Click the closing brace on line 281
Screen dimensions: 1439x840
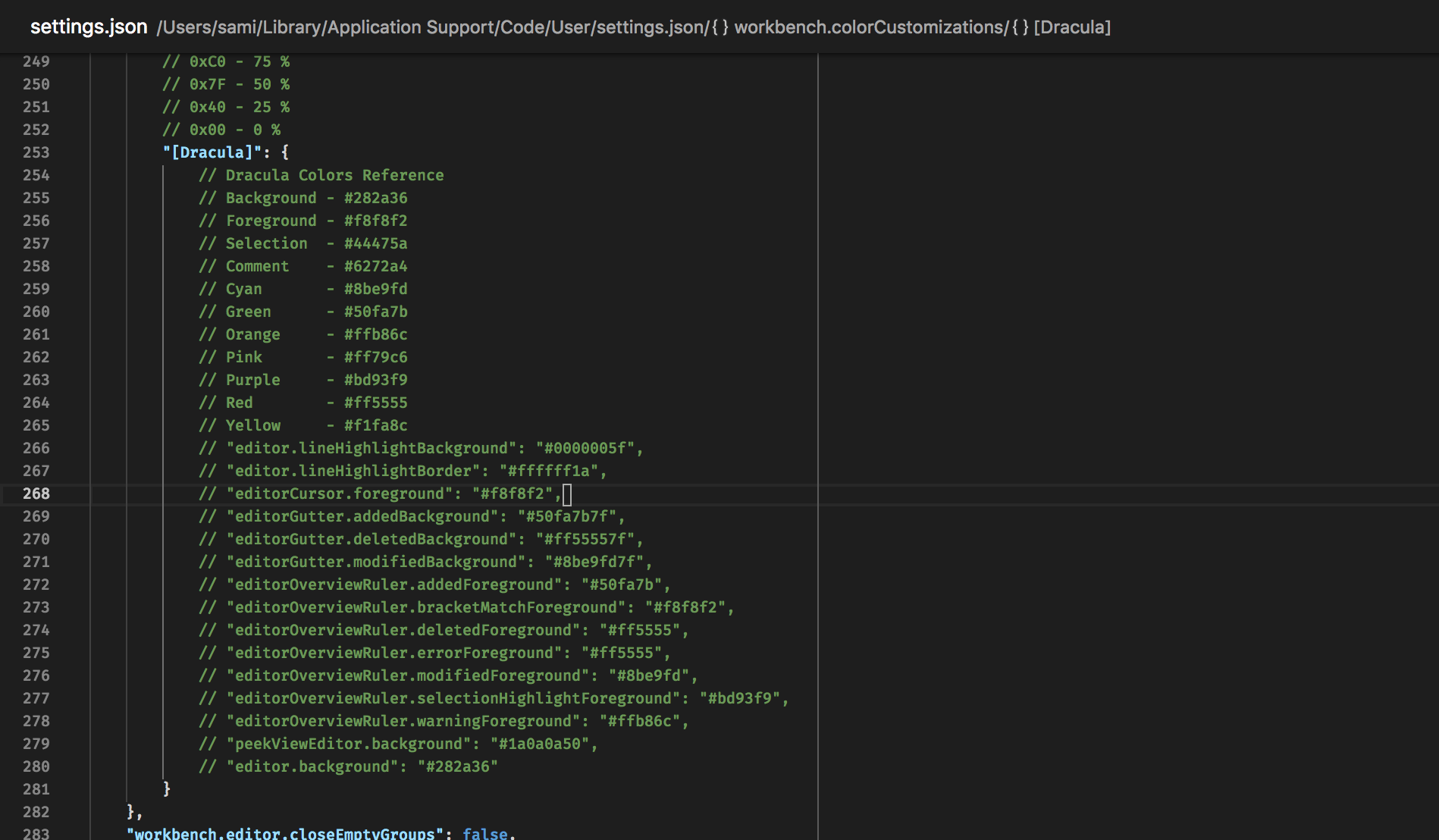click(x=165, y=789)
